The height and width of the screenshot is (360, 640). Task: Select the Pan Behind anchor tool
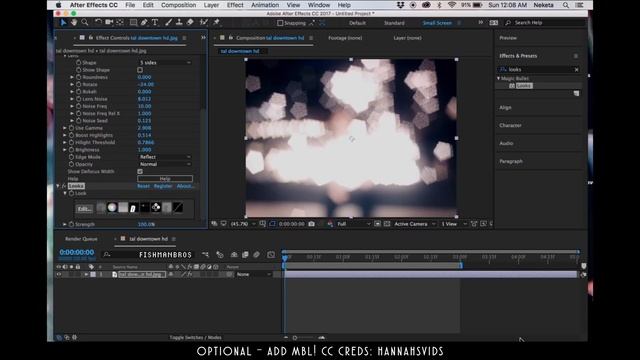click(120, 22)
